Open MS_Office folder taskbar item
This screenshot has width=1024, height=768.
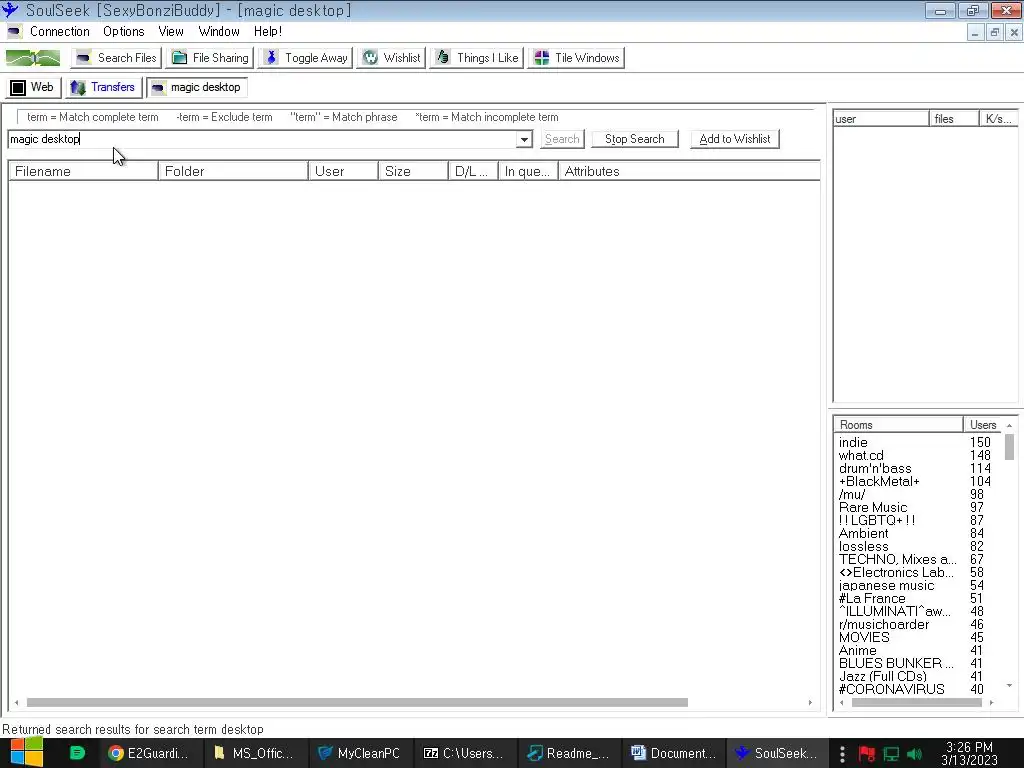253,753
